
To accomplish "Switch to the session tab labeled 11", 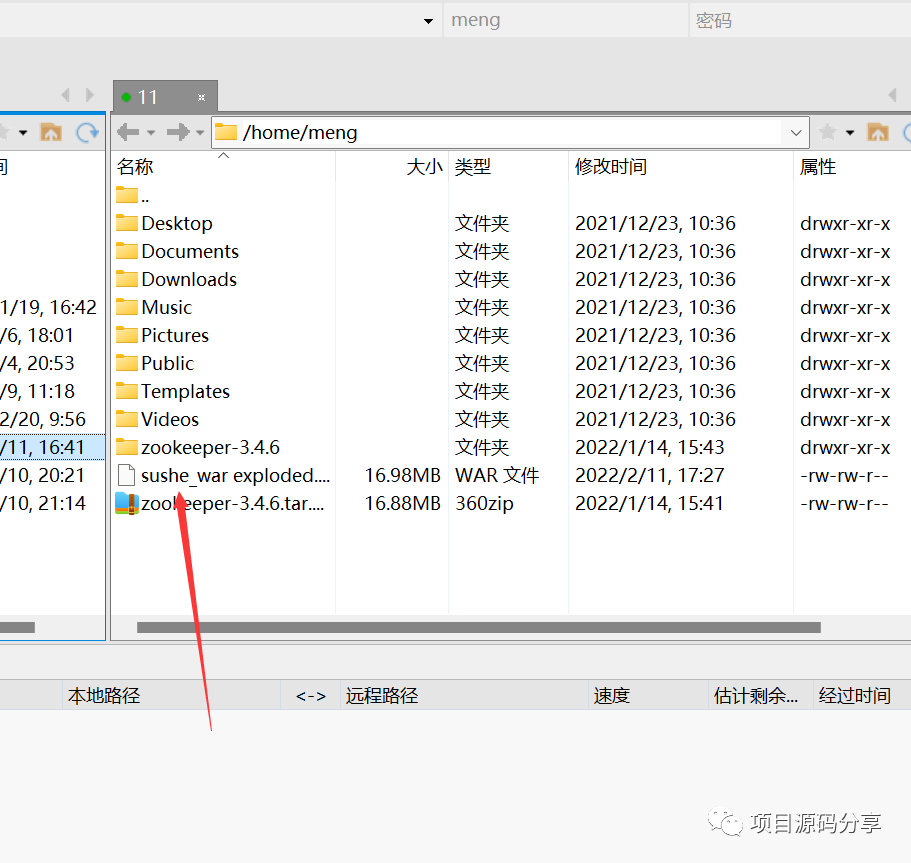I will 152,96.
